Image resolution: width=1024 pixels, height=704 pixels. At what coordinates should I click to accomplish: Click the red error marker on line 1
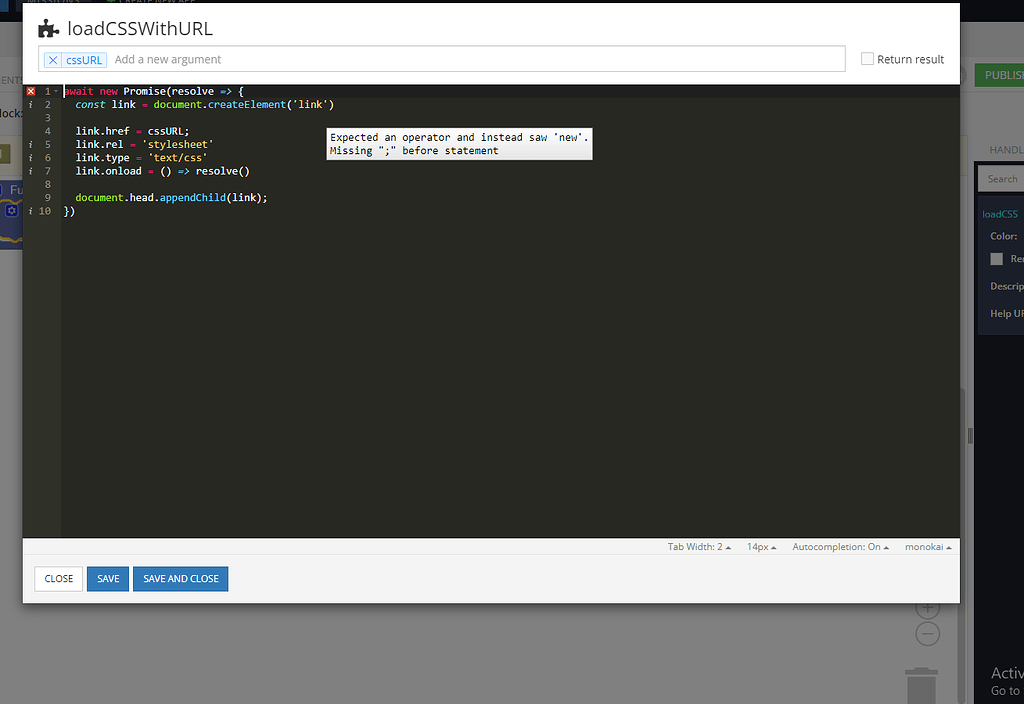pos(30,90)
